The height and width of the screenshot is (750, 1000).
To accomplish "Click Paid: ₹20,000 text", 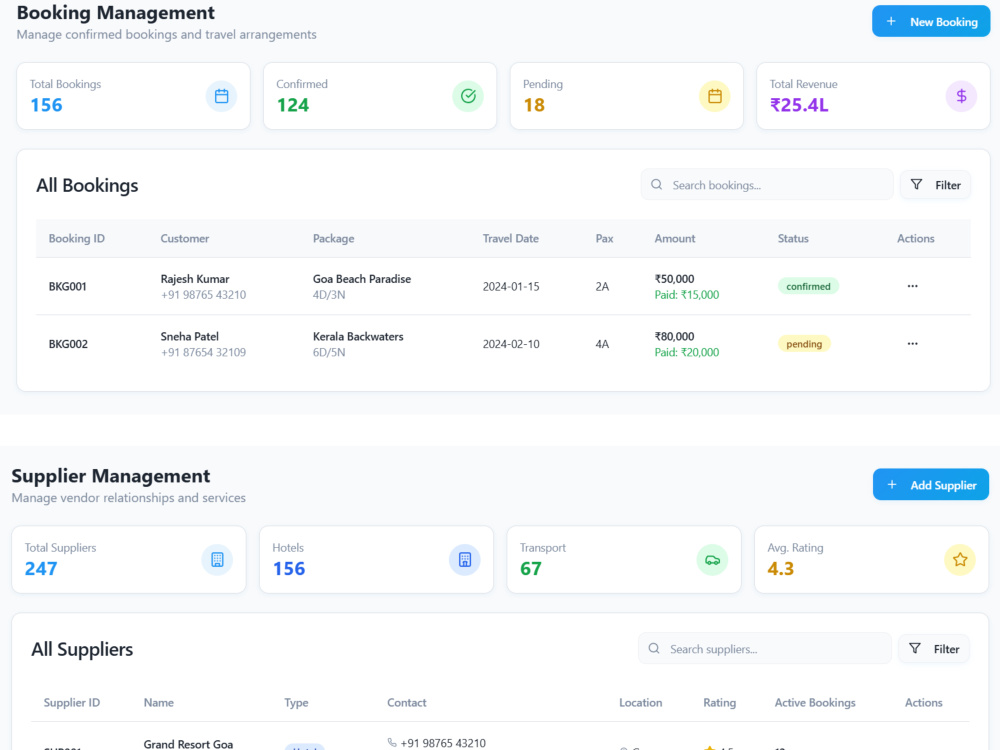I will [686, 352].
